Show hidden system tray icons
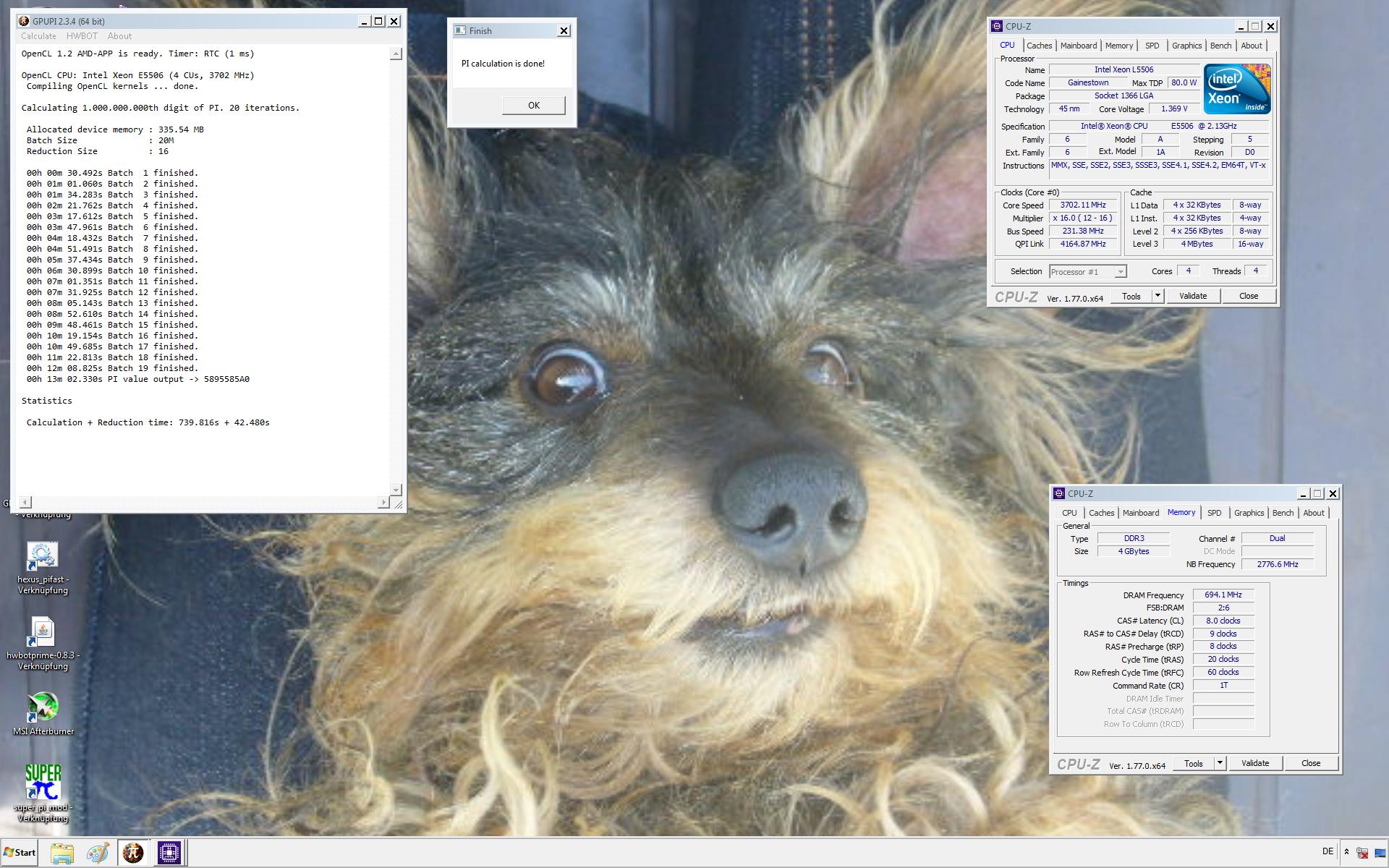 1346,852
